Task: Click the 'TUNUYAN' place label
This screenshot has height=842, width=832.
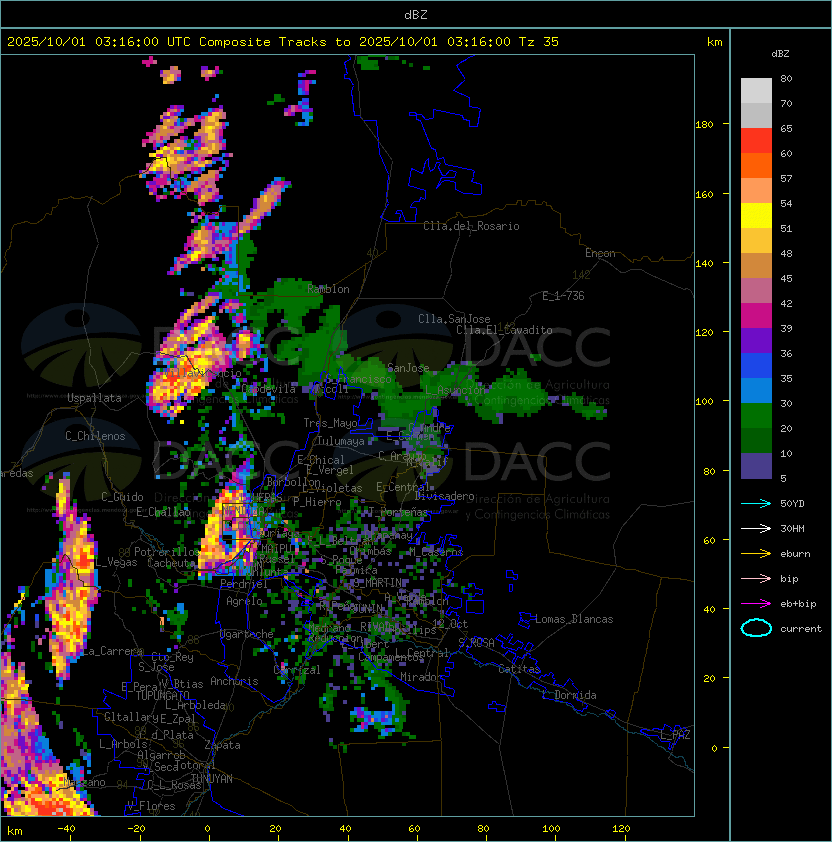Action: [x=212, y=779]
